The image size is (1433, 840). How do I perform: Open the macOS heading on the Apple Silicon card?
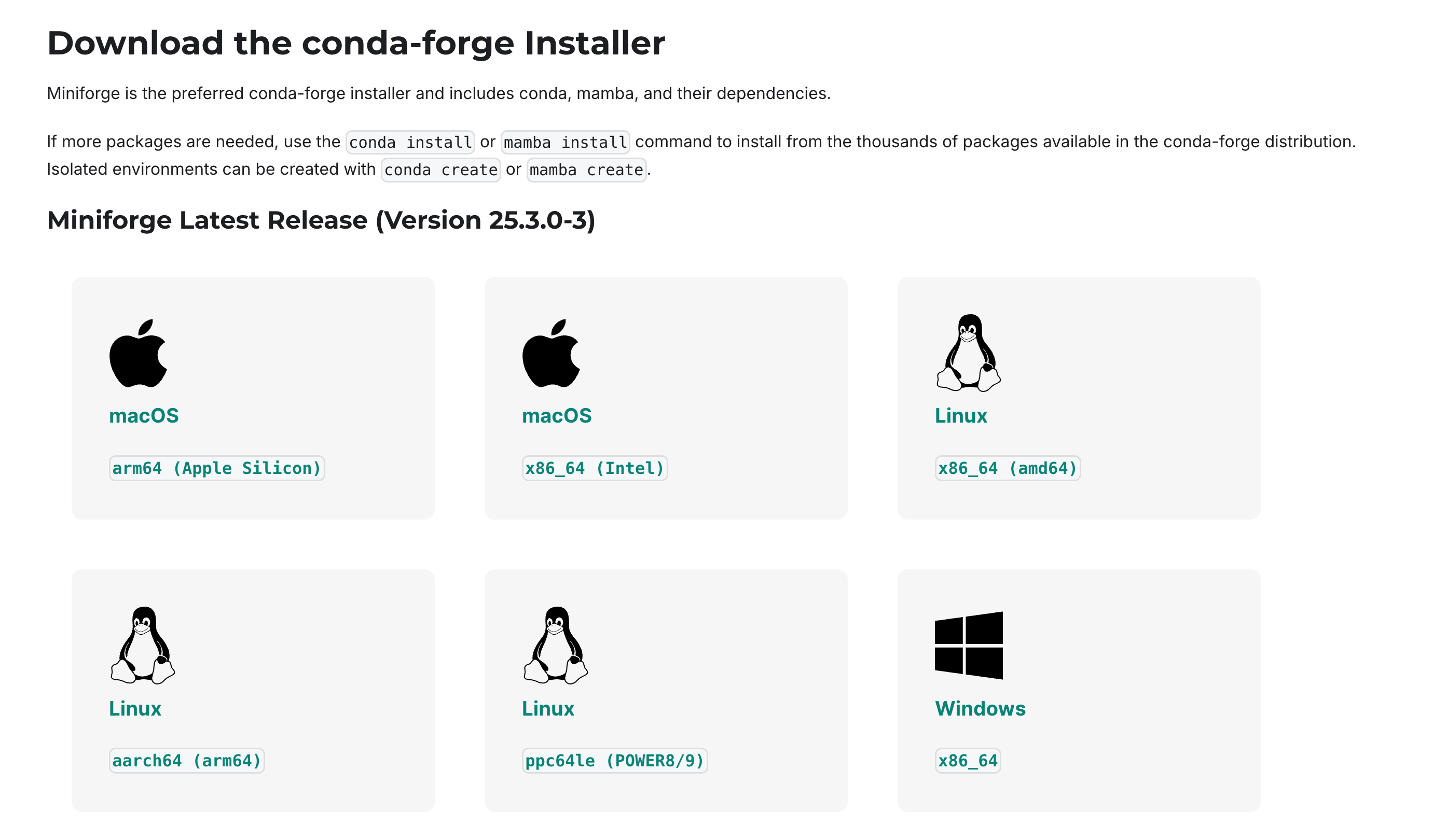(144, 415)
